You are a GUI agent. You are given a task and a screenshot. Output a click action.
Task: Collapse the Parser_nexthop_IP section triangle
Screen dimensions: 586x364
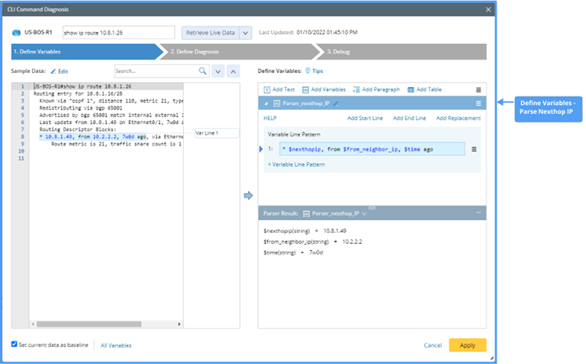tap(266, 104)
